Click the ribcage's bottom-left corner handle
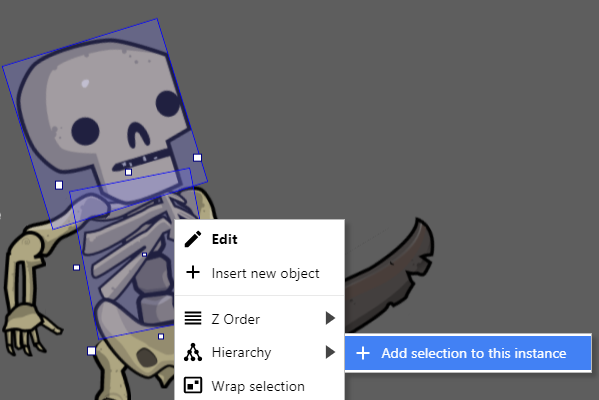 (91, 350)
